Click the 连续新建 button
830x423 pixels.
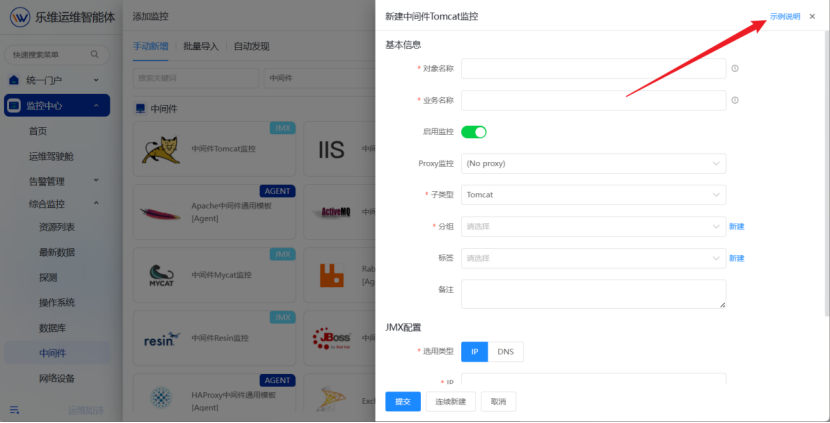[x=450, y=402]
